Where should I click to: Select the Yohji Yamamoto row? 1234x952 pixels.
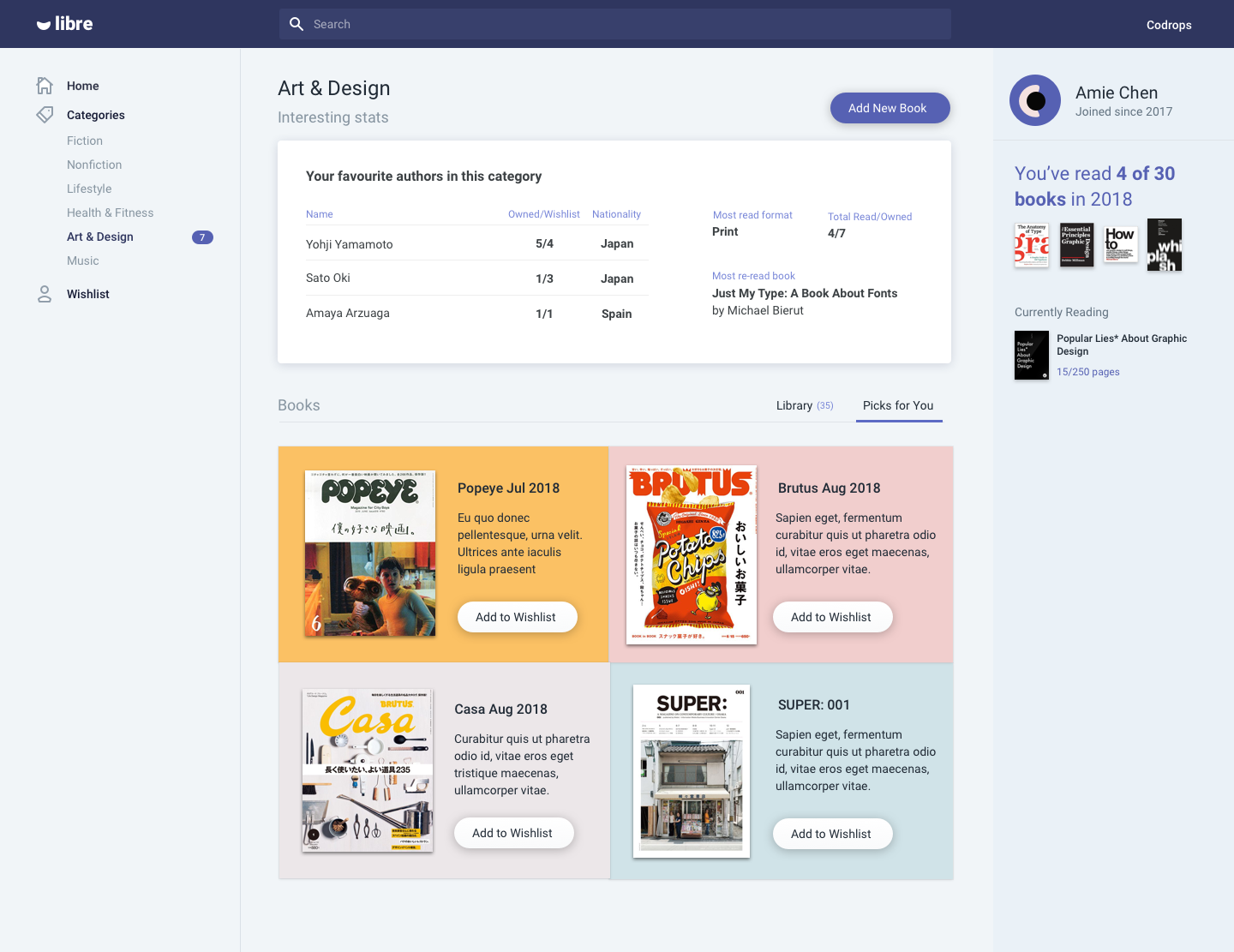(x=476, y=243)
